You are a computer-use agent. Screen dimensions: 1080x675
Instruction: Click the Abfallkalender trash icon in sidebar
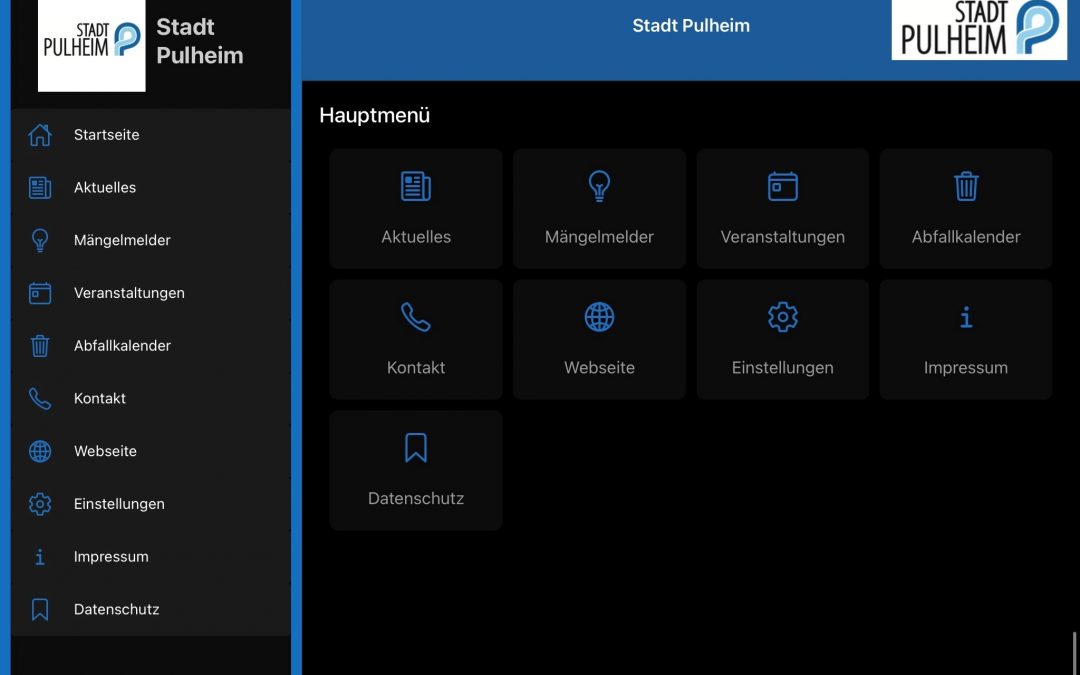(x=40, y=346)
